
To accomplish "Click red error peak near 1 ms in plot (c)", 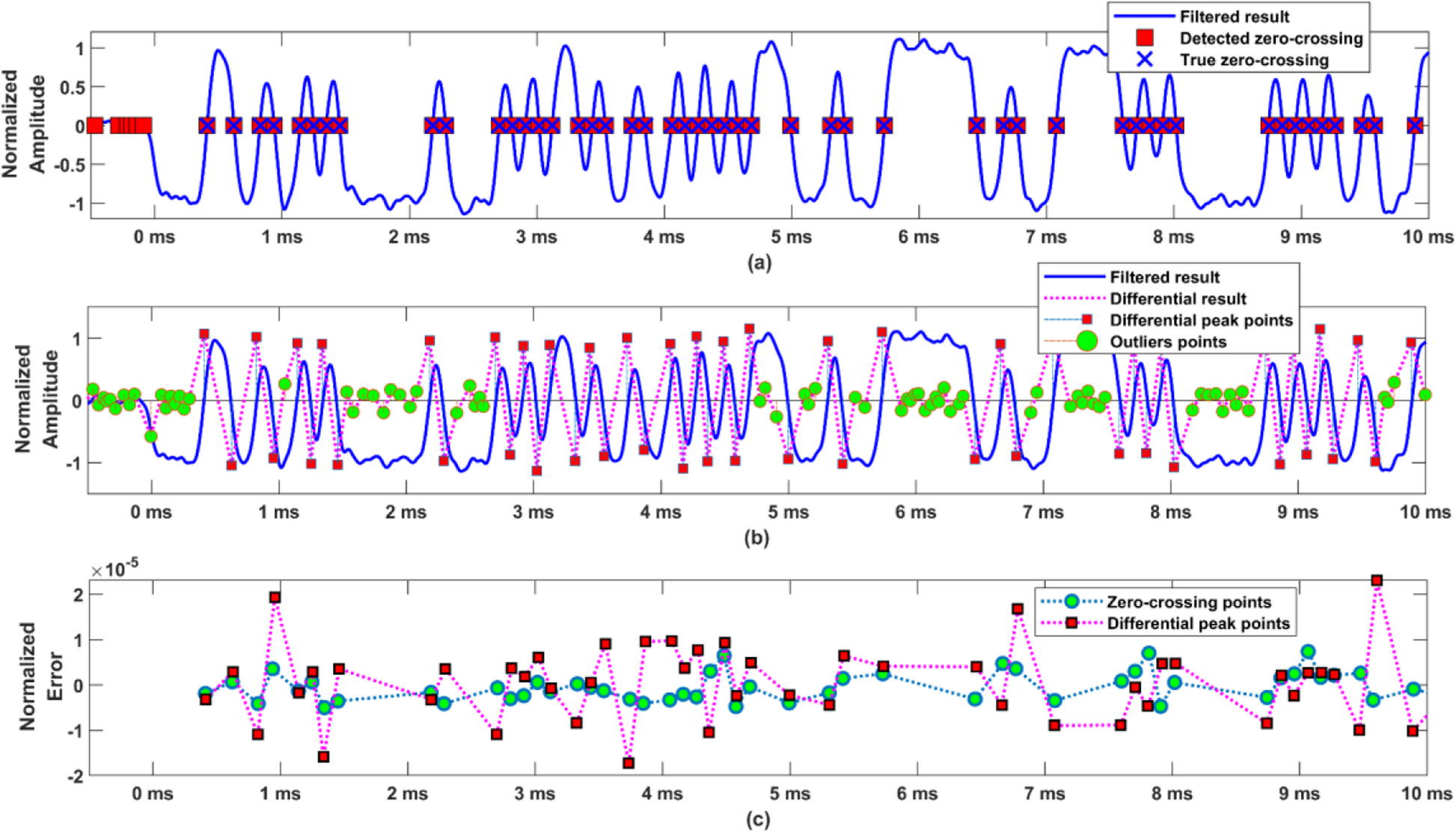I will (275, 598).
